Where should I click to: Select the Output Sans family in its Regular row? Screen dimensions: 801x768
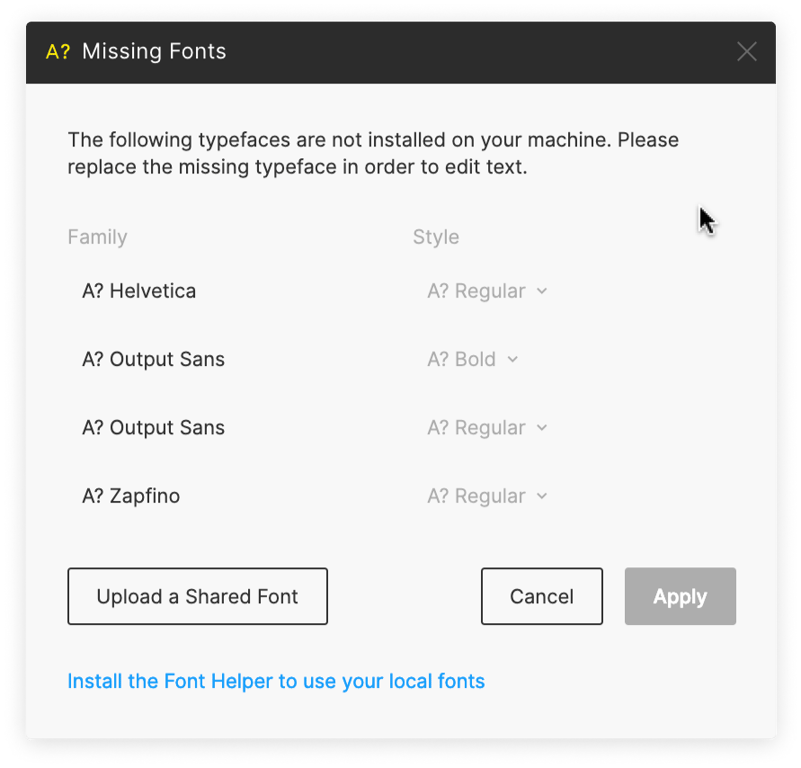coord(167,428)
